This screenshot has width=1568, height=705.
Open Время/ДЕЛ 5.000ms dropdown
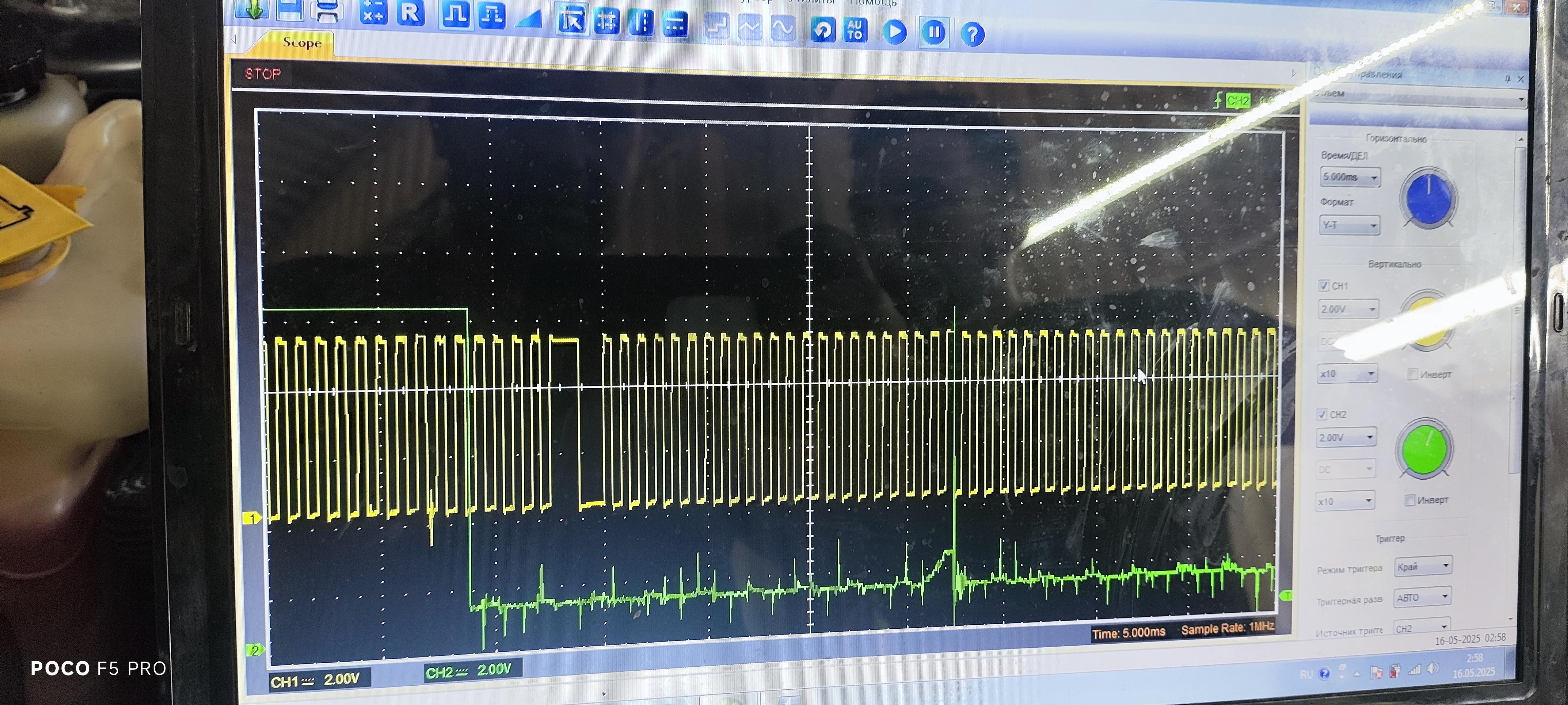tap(1350, 177)
